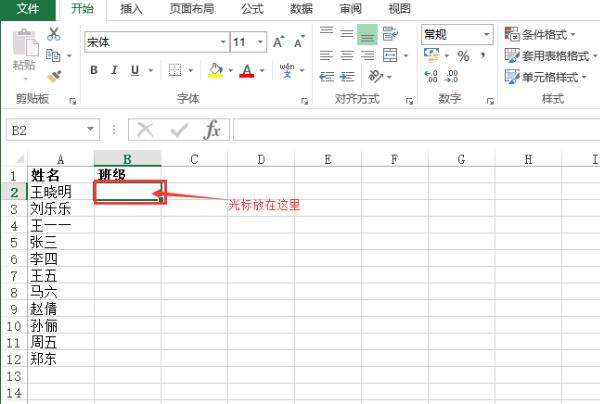Click the Wrap Text icon

[x=390, y=34]
